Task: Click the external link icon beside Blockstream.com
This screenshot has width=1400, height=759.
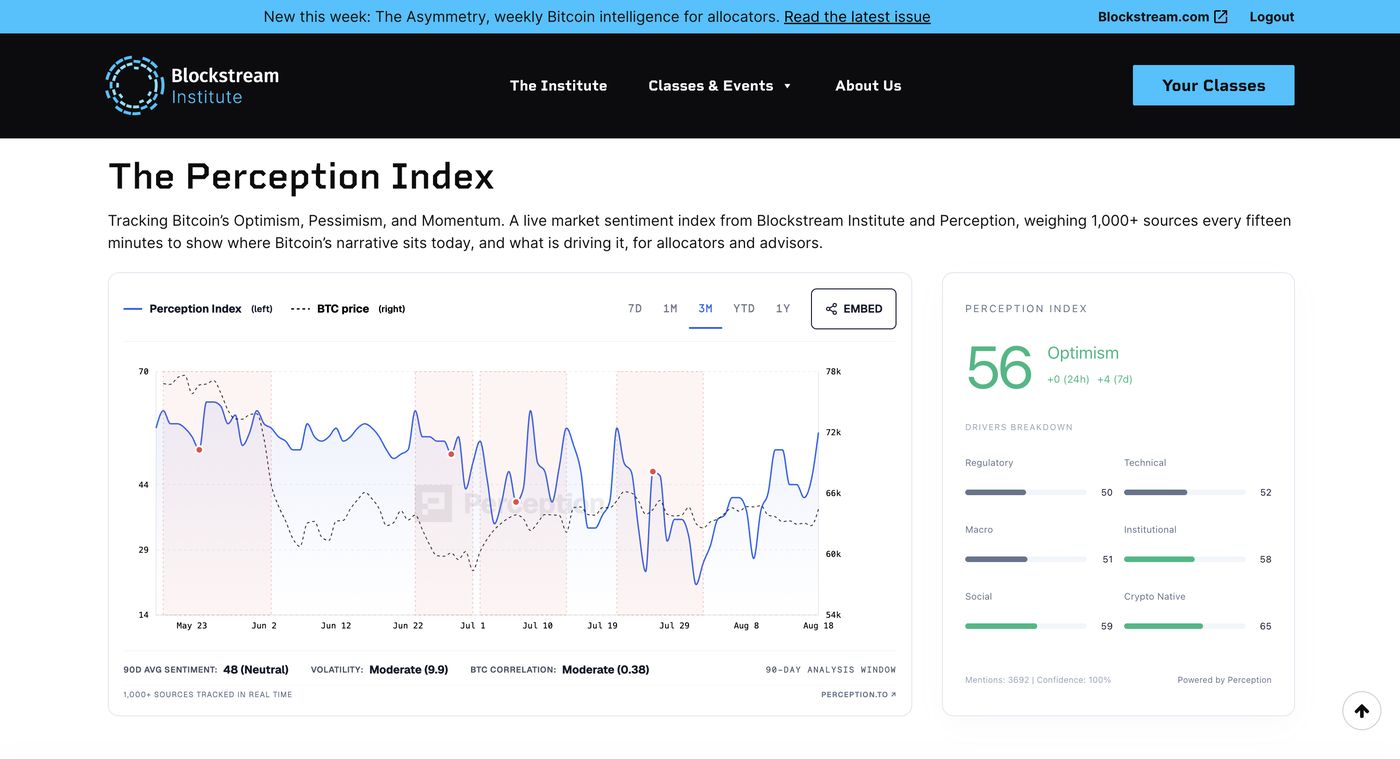Action: [1221, 16]
